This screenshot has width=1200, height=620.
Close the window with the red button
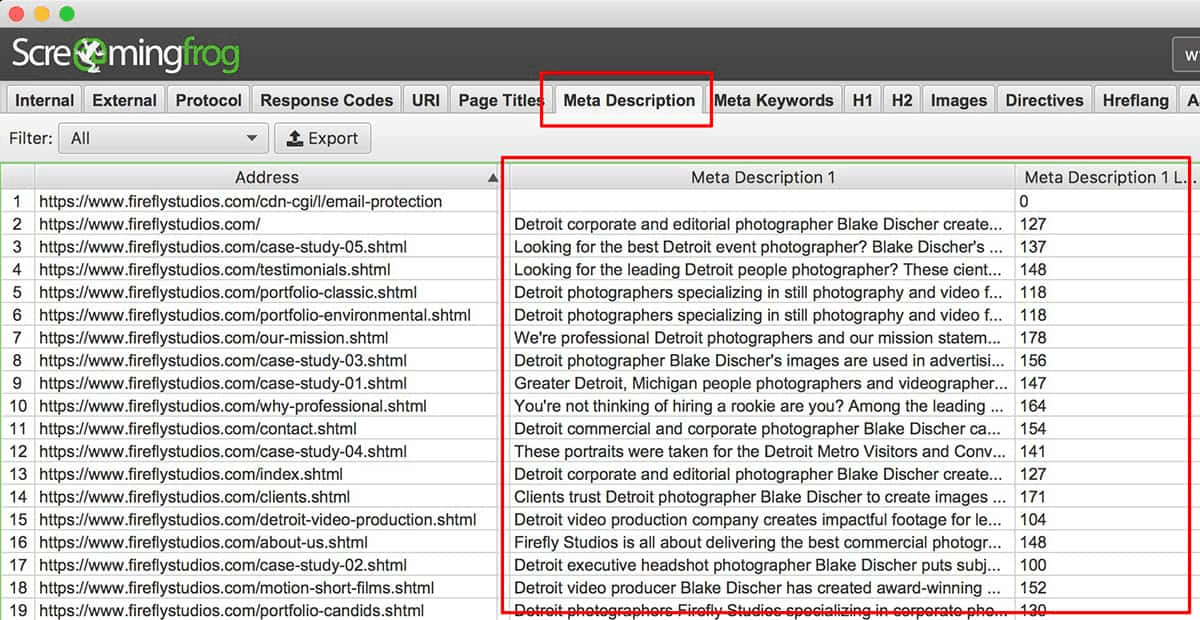click(16, 14)
